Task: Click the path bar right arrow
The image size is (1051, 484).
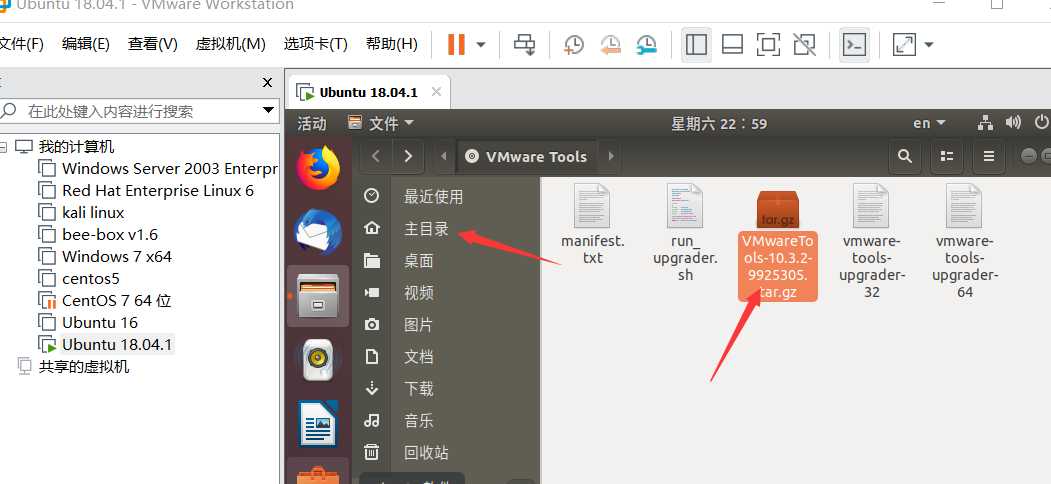Action: click(611, 156)
